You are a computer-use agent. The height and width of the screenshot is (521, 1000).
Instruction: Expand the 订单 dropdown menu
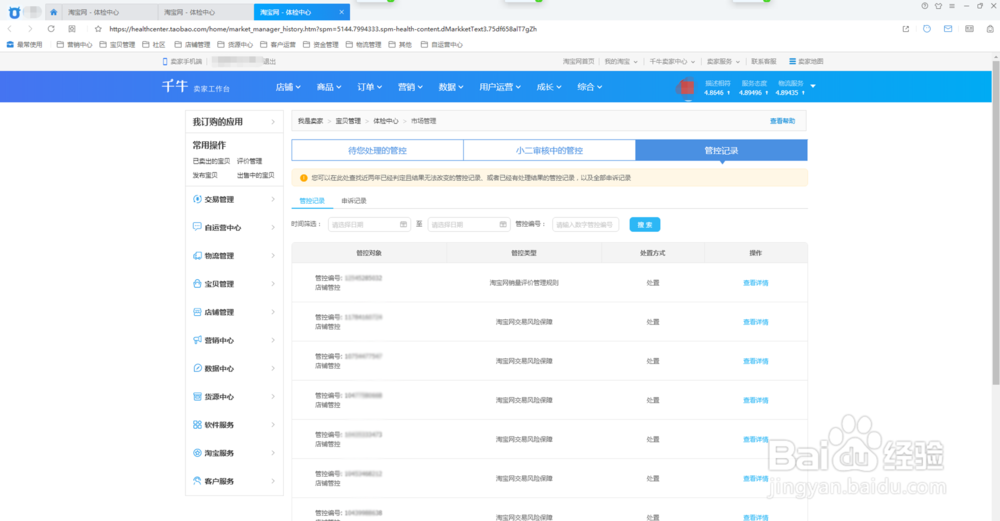point(370,87)
